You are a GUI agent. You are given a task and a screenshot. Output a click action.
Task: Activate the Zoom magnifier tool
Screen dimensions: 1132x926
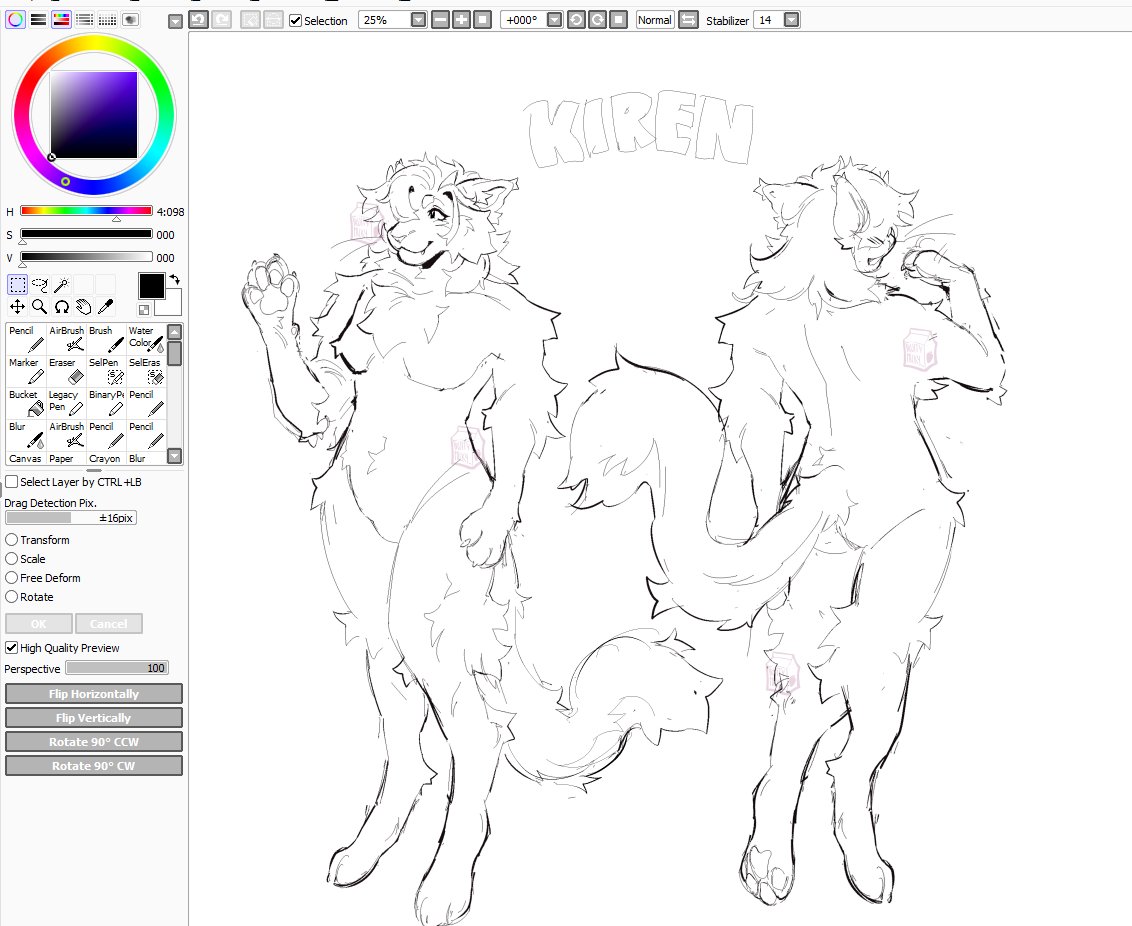pyautogui.click(x=39, y=306)
